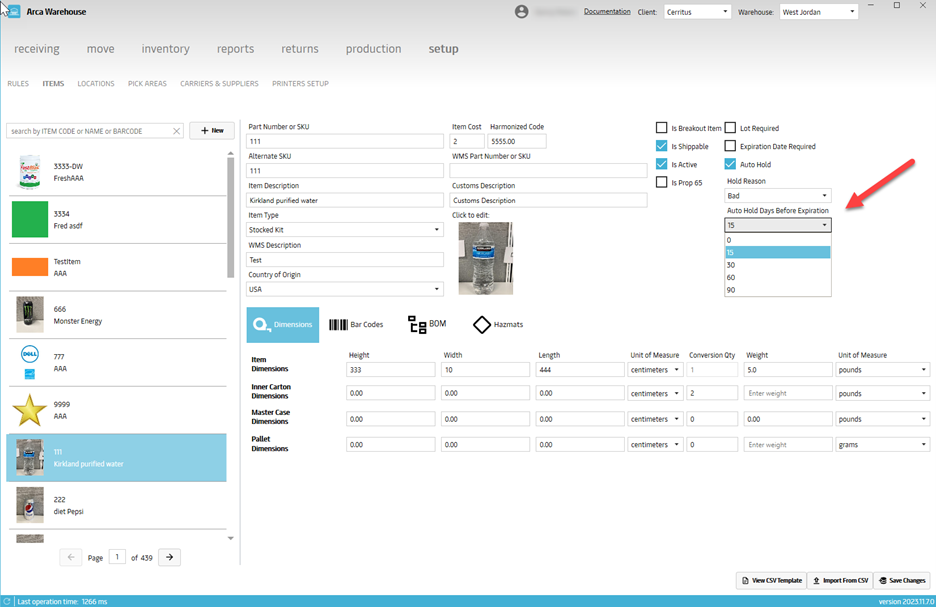The width and height of the screenshot is (936, 607).
Task: Toggle the Is Prop 65 checkbox
Action: coord(662,182)
